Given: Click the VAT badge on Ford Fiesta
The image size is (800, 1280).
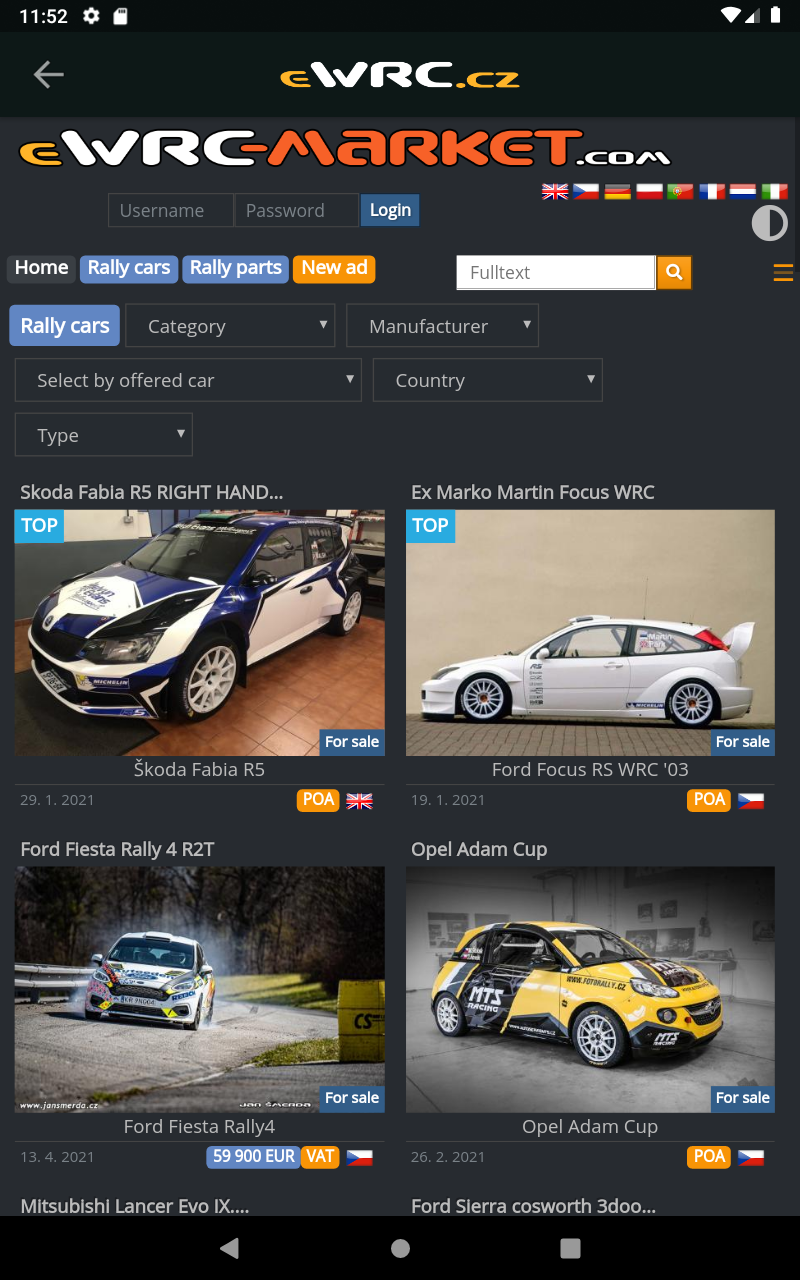Looking at the screenshot, I should click(320, 1157).
